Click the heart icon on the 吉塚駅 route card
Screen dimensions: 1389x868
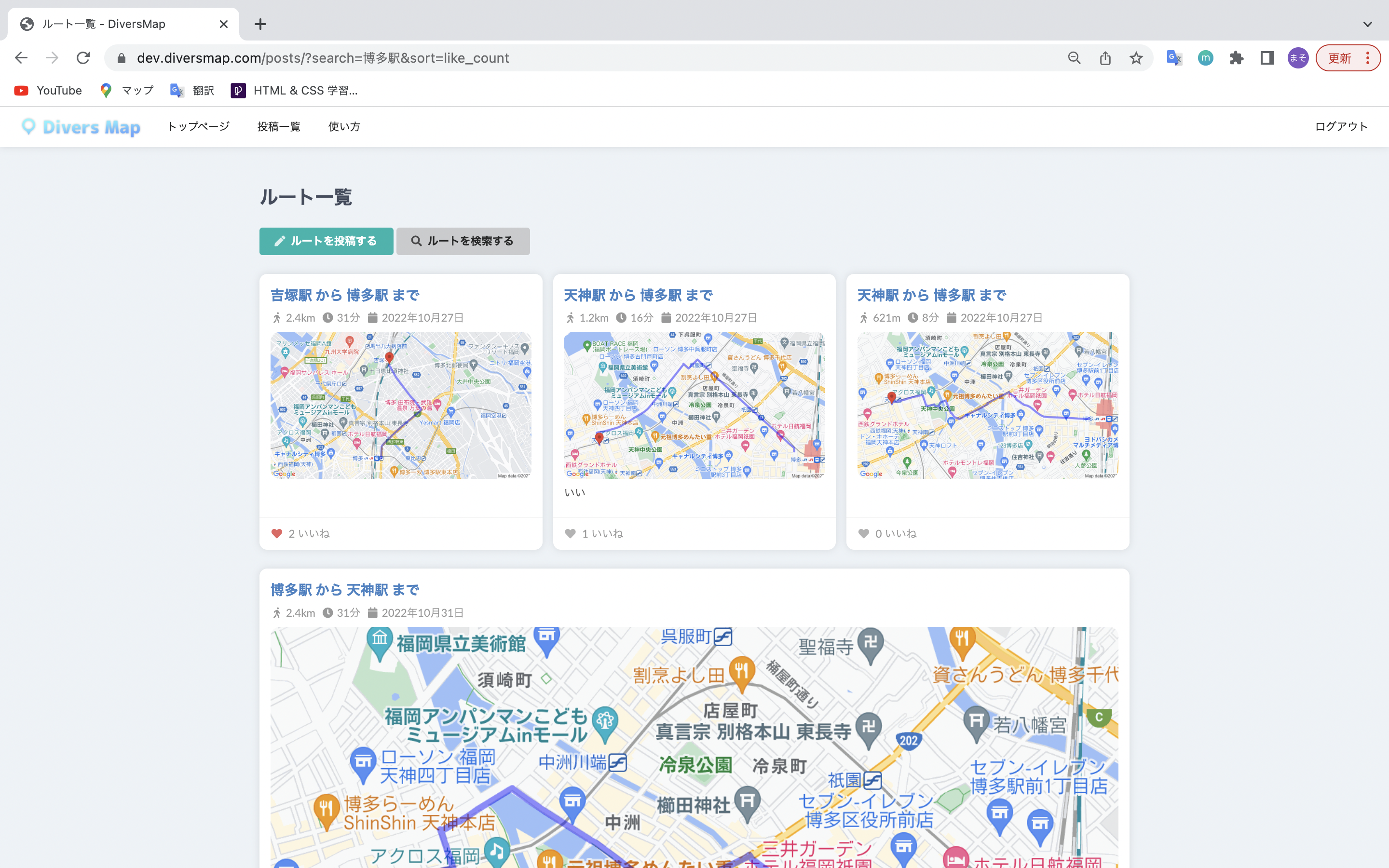[x=277, y=533]
